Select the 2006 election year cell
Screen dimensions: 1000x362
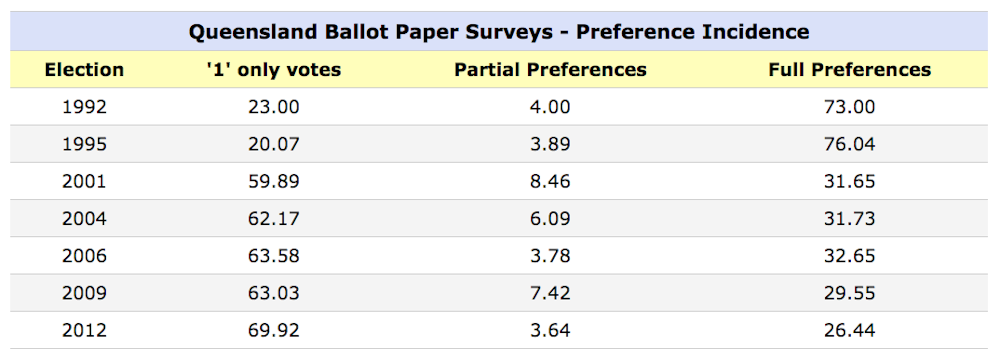pyautogui.click(x=84, y=256)
